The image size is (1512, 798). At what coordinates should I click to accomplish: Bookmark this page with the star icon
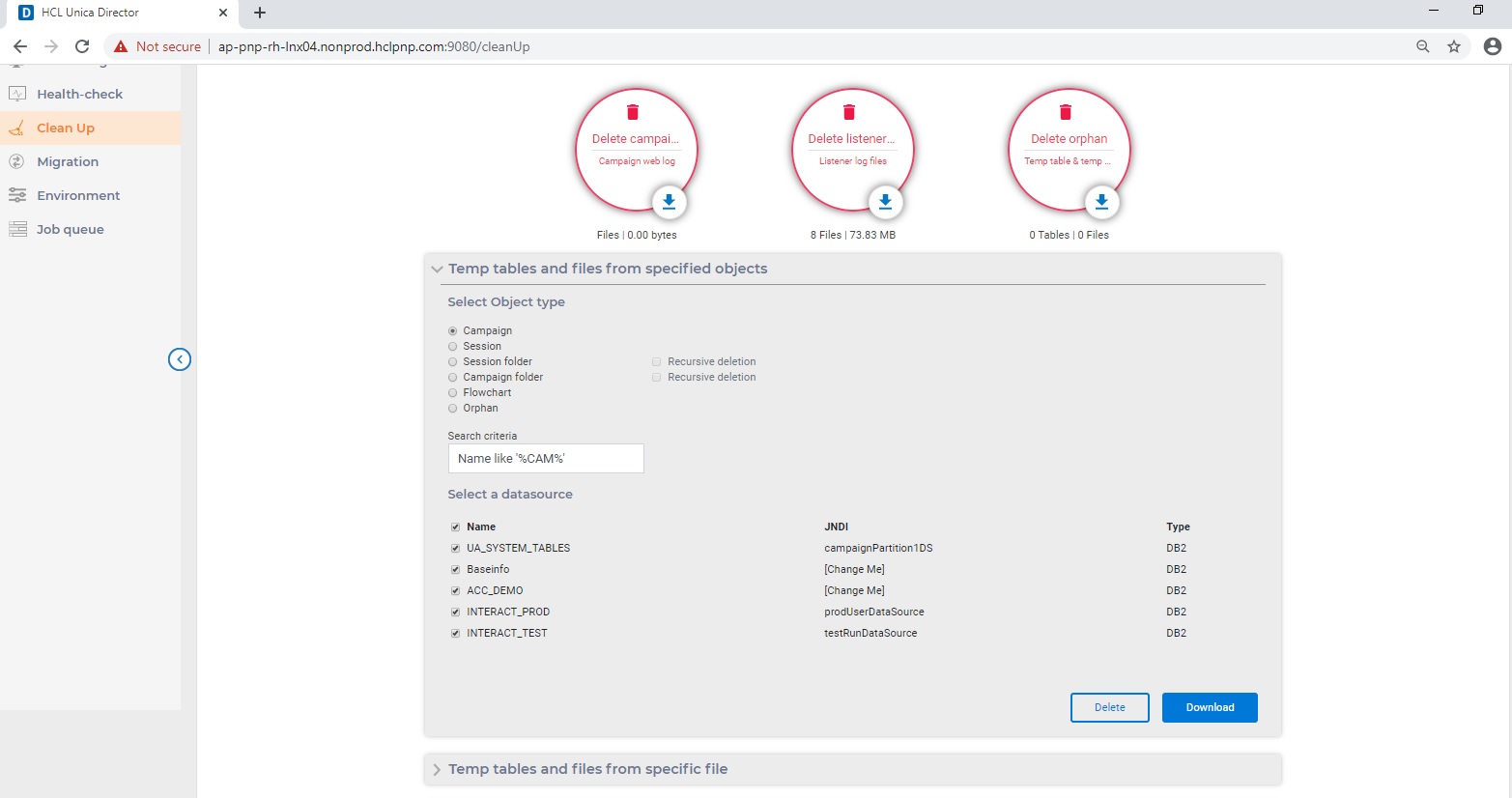(x=1454, y=46)
